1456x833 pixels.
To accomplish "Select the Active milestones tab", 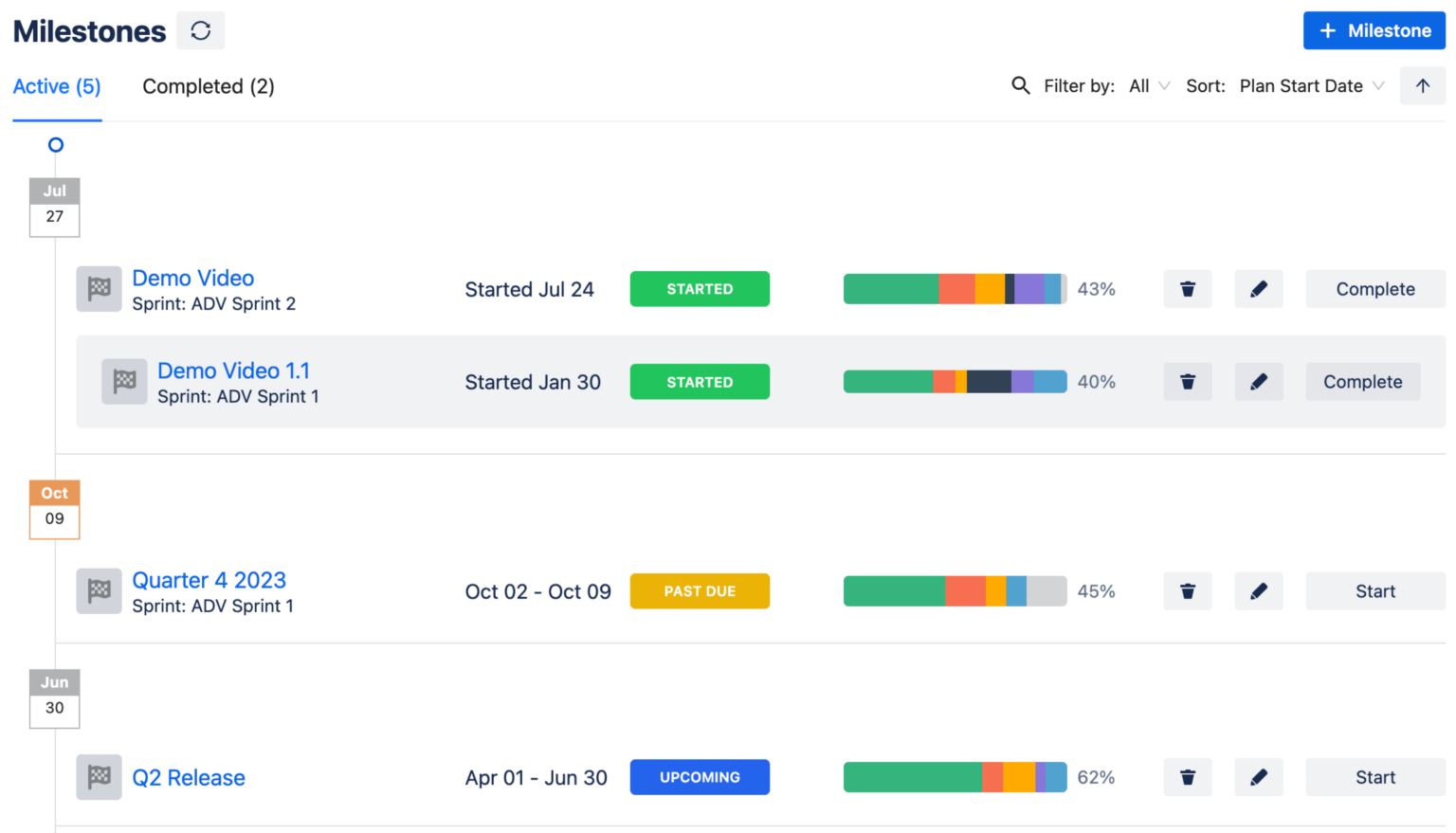I will tap(56, 86).
